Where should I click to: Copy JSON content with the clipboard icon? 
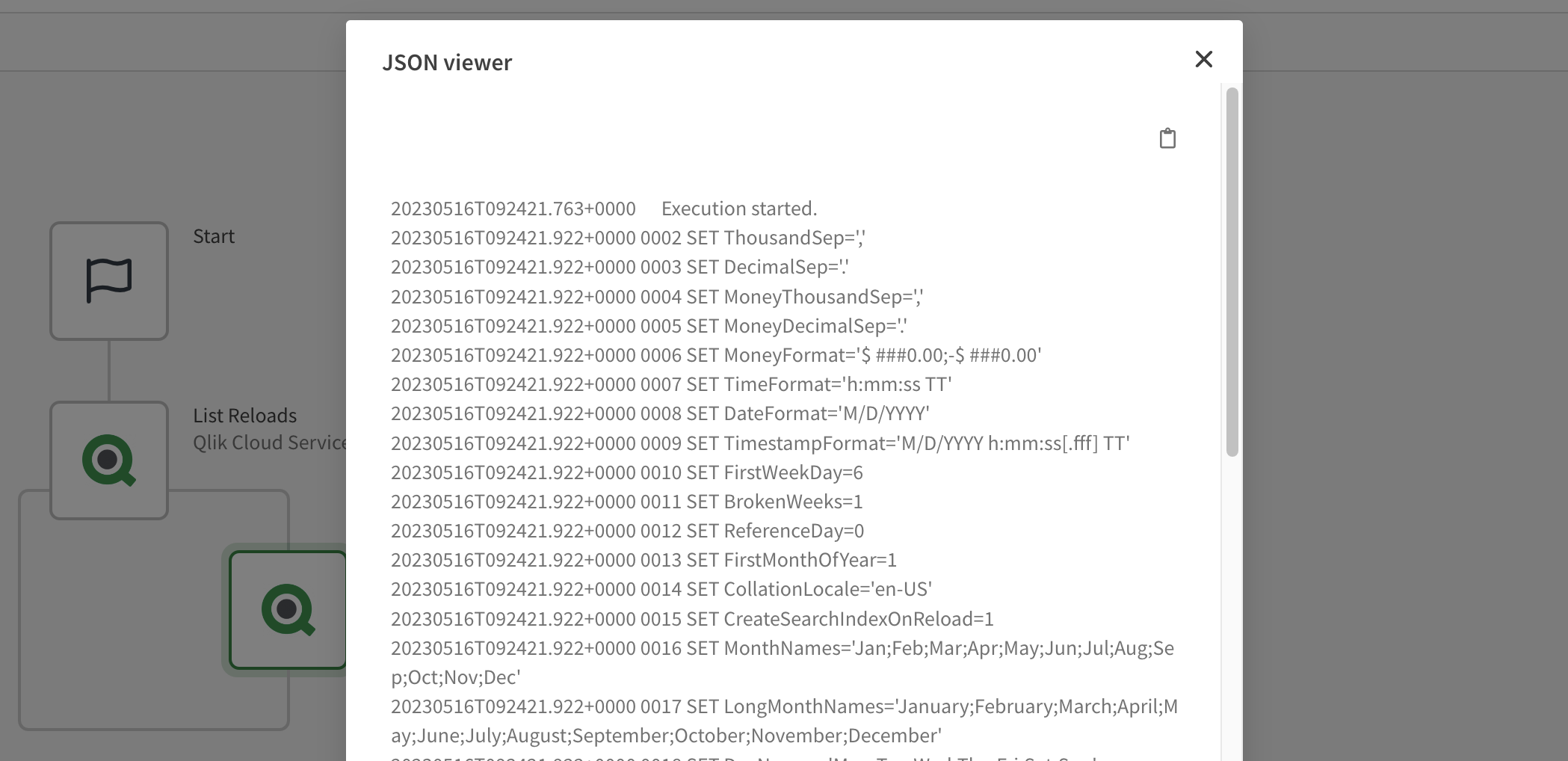click(1167, 138)
